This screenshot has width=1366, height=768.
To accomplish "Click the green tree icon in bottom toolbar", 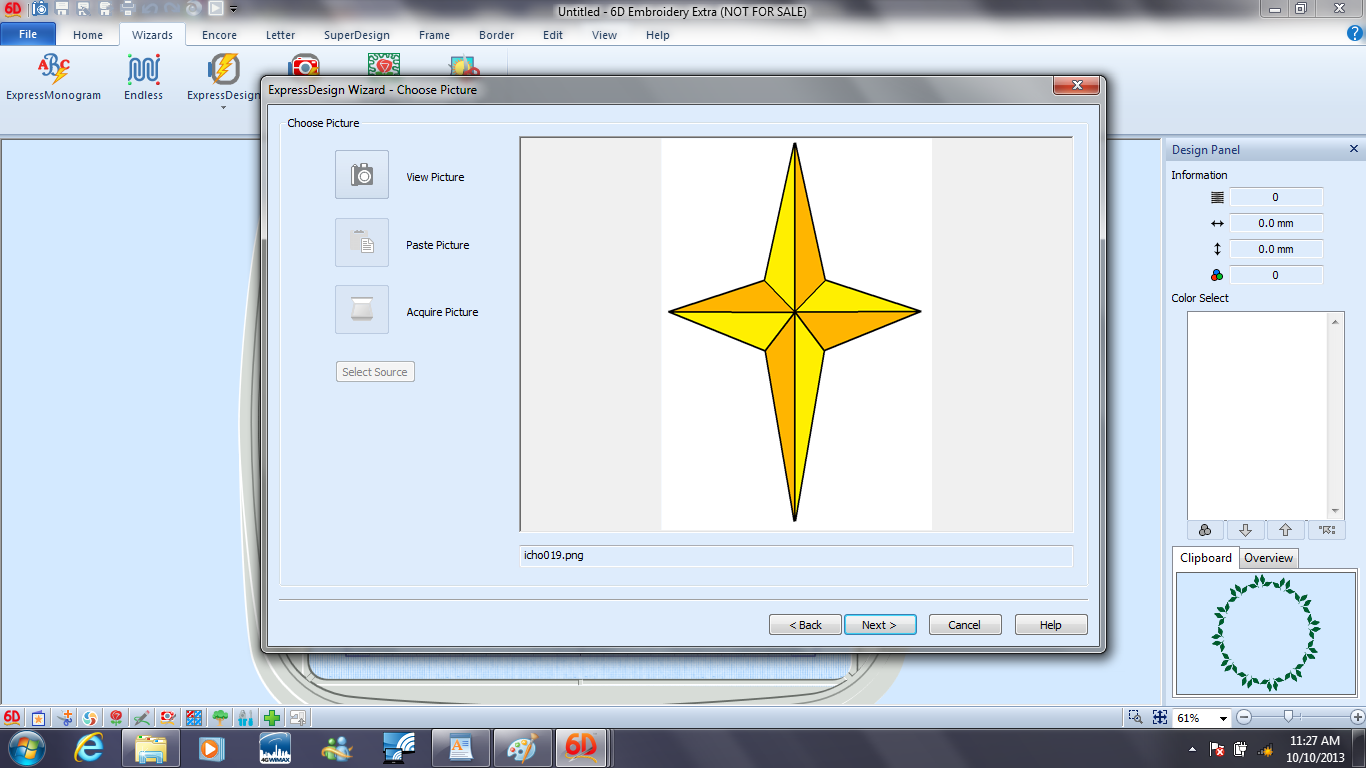I will (x=220, y=717).
